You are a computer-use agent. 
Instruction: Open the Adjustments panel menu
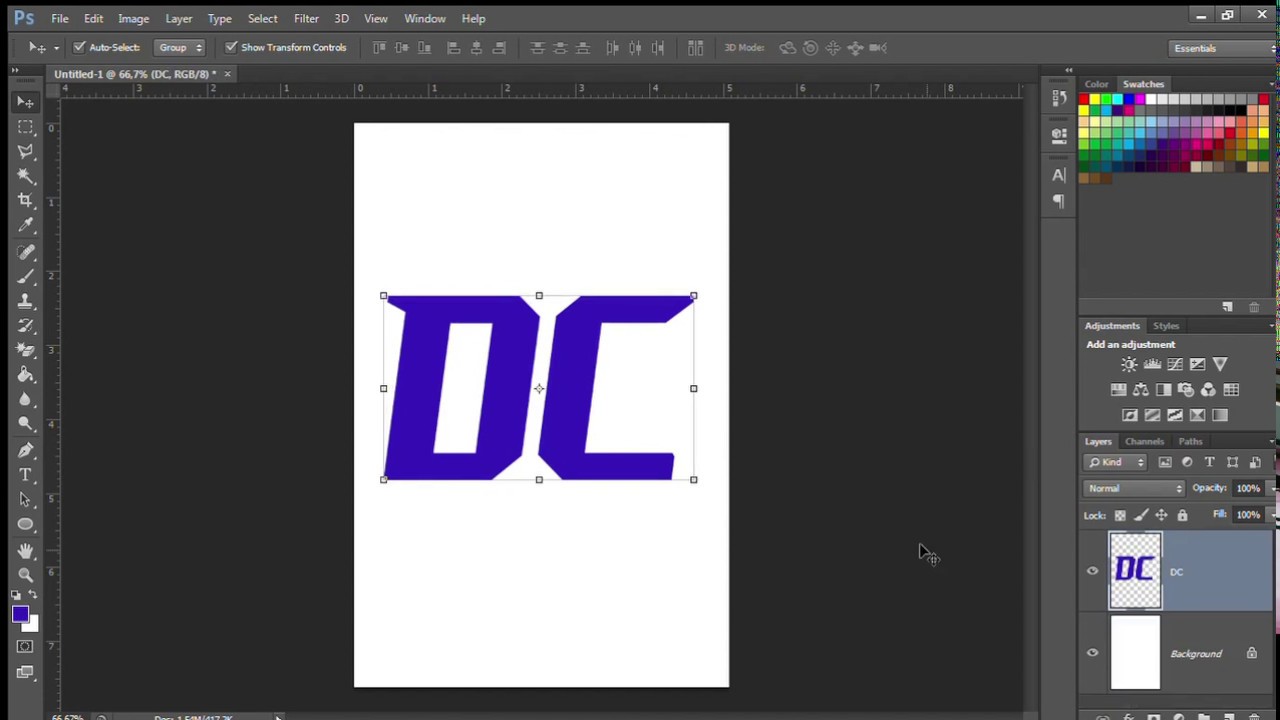point(1272,326)
